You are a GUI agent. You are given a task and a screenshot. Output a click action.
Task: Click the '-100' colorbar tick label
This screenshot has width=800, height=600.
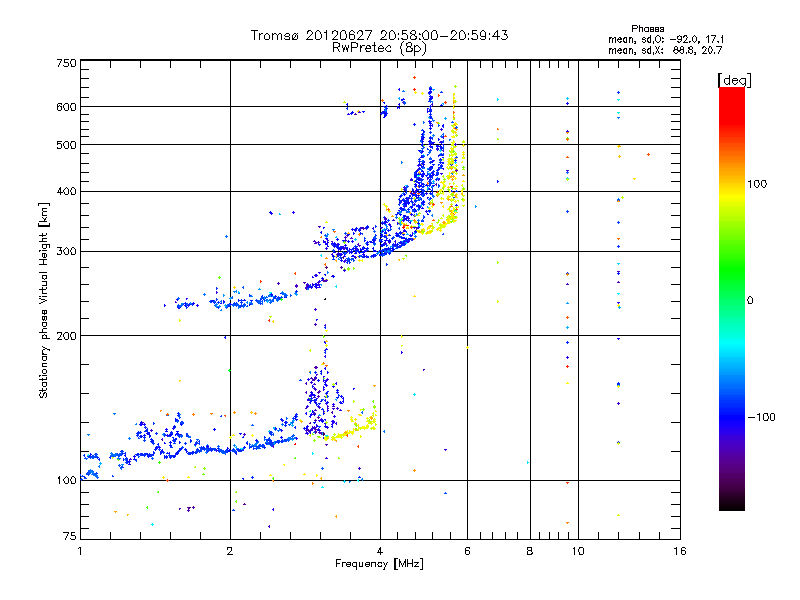pos(762,417)
